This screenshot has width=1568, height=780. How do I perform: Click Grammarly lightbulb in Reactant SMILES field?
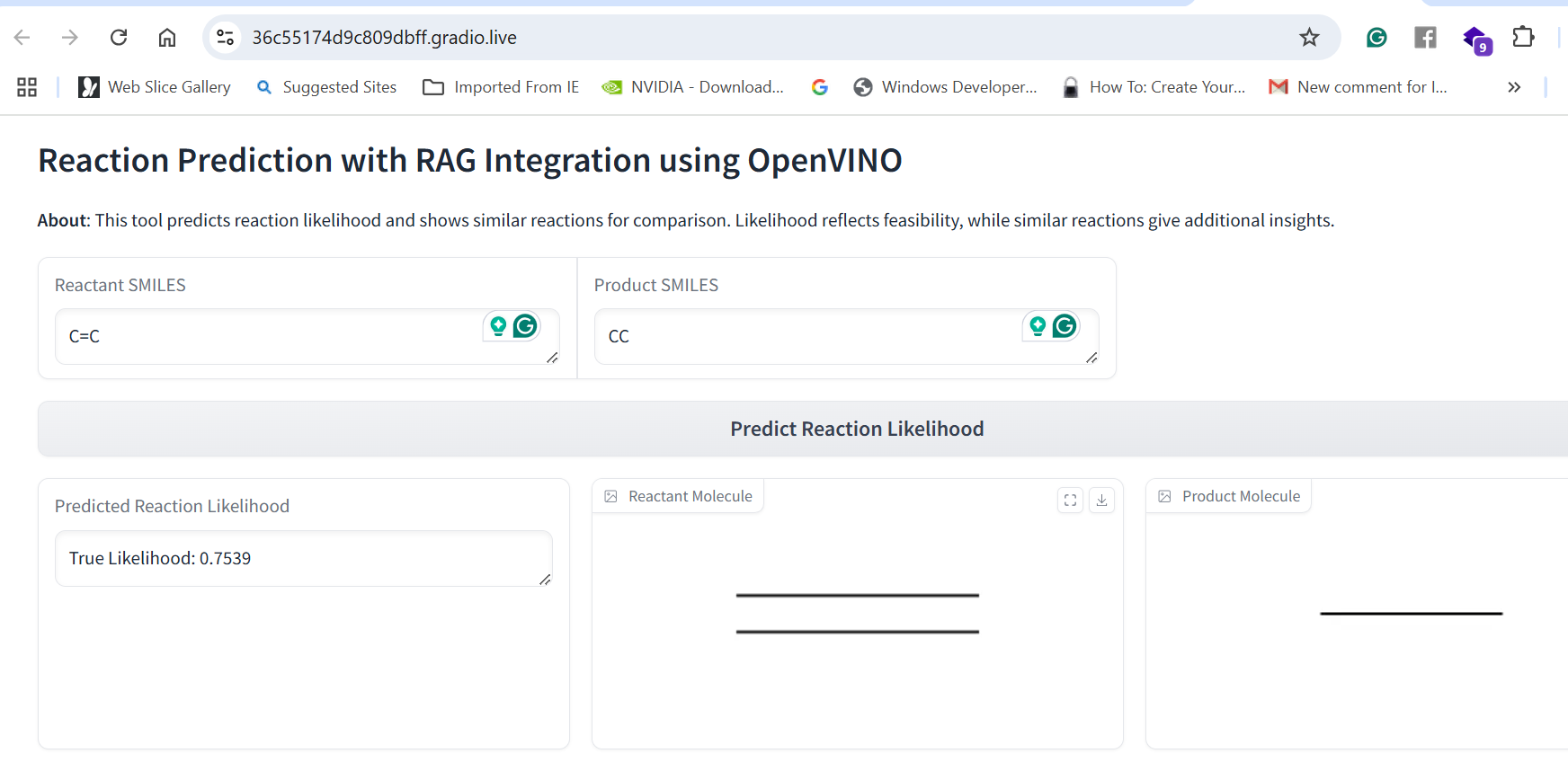pos(498,326)
